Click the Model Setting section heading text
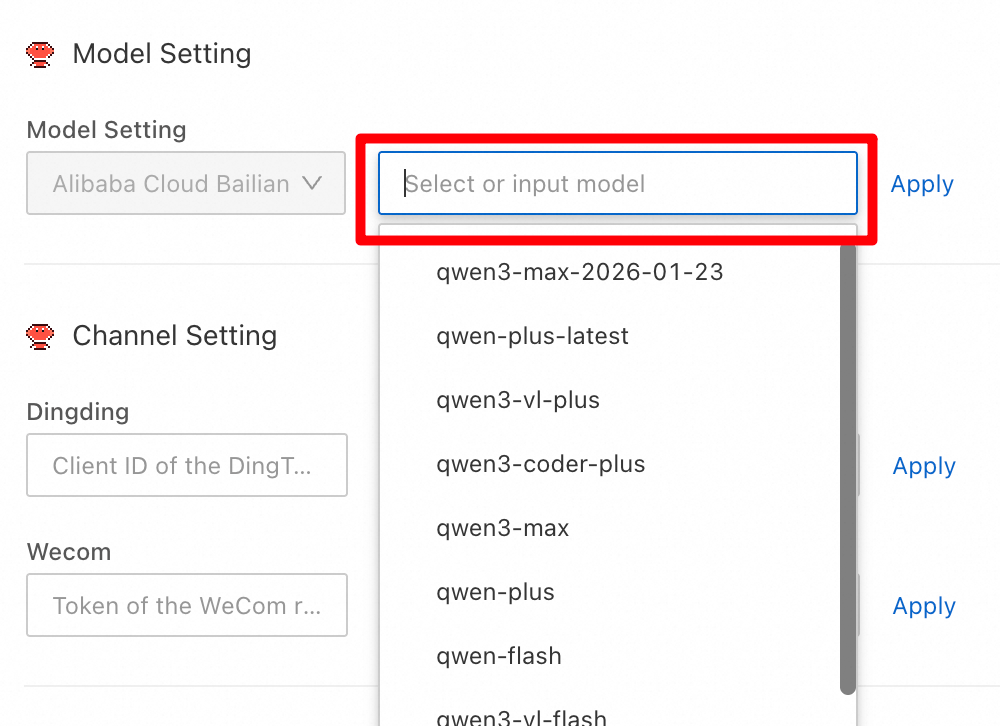 coord(162,54)
